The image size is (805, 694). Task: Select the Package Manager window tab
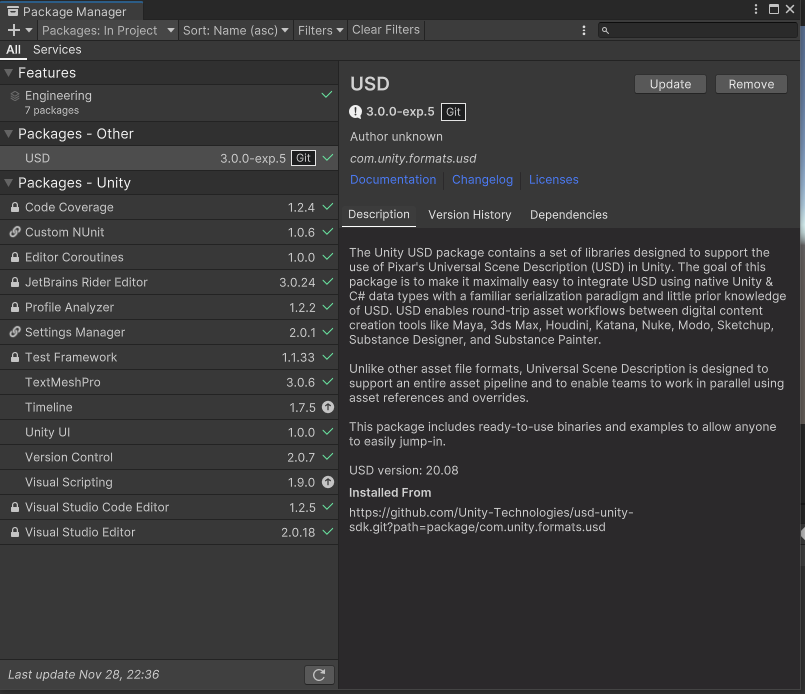pyautogui.click(x=71, y=11)
